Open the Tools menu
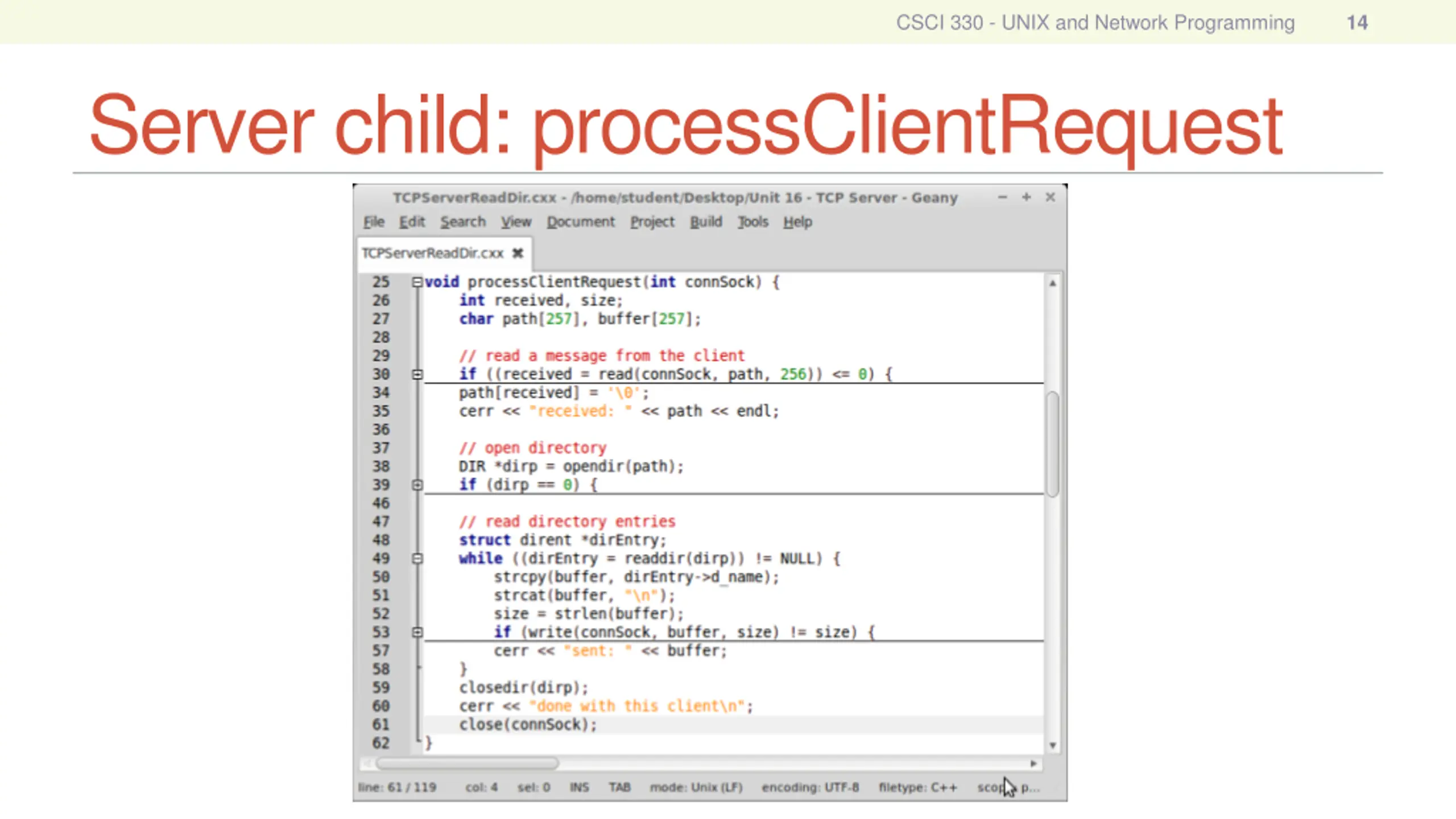This screenshot has width=1456, height=819. (x=752, y=222)
